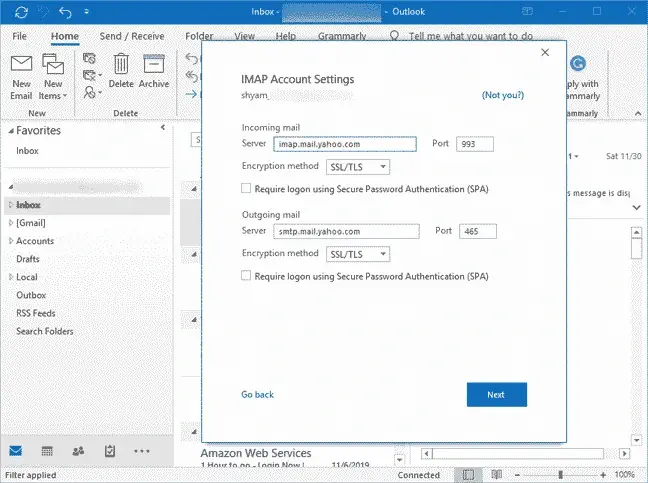Click reading pane scroll up arrow
The width and height of the screenshot is (648, 483).
636,232
